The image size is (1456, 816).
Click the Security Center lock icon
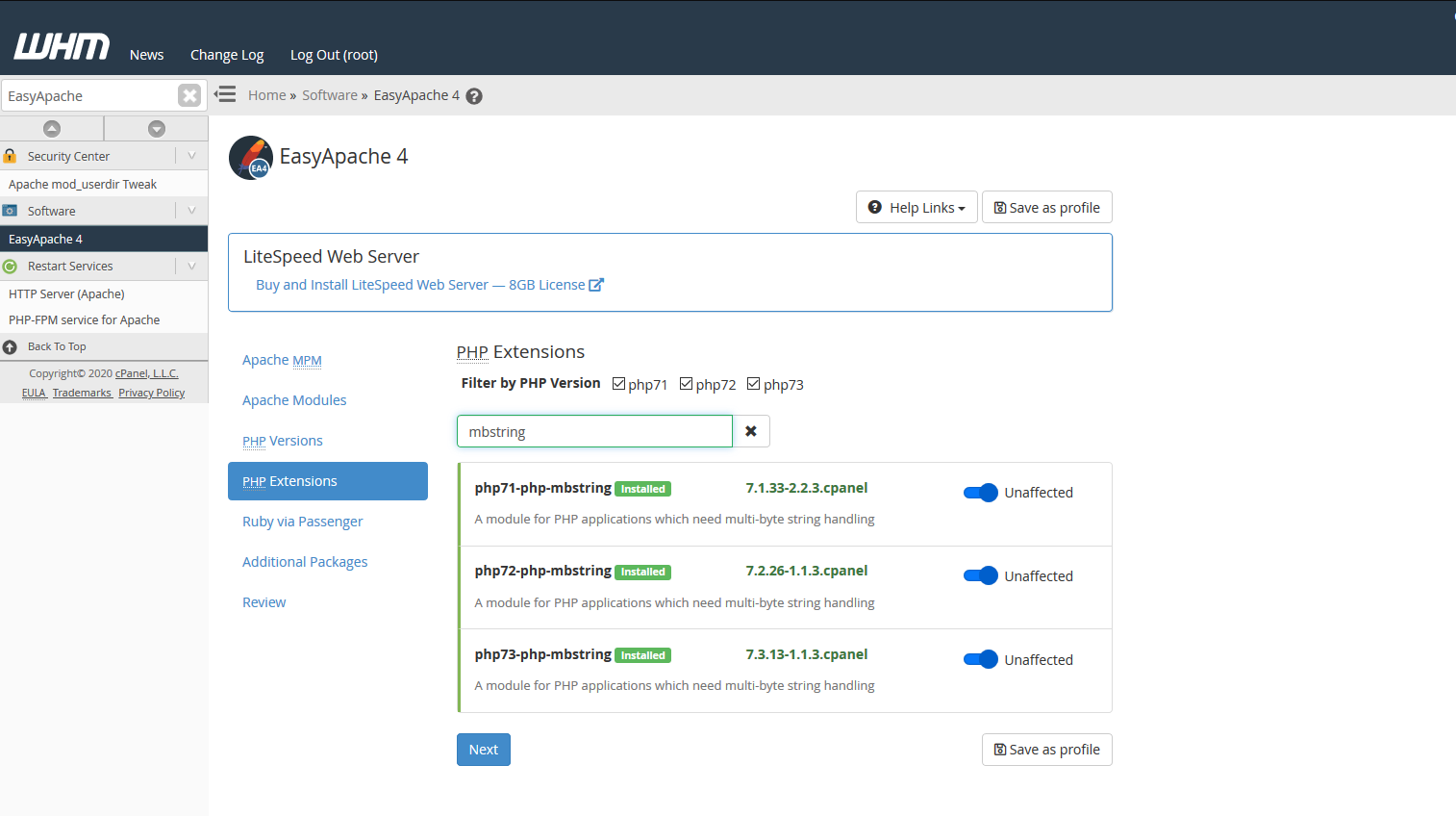point(10,156)
